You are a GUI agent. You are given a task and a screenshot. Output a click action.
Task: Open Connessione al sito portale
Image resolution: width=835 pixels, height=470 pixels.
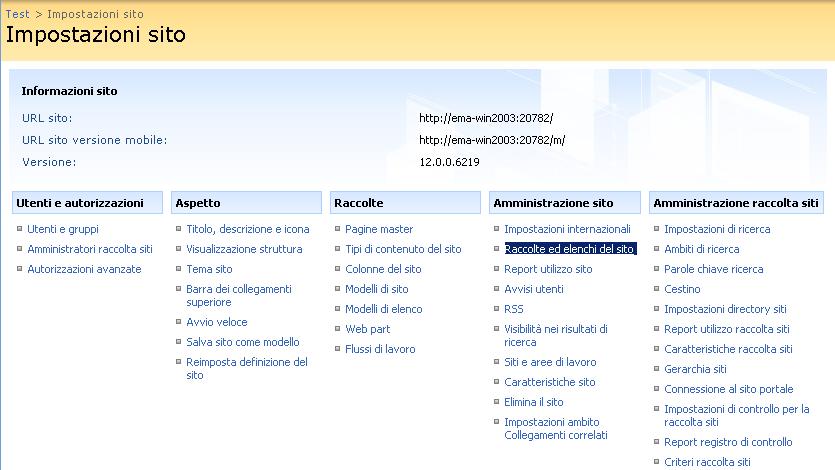point(728,389)
